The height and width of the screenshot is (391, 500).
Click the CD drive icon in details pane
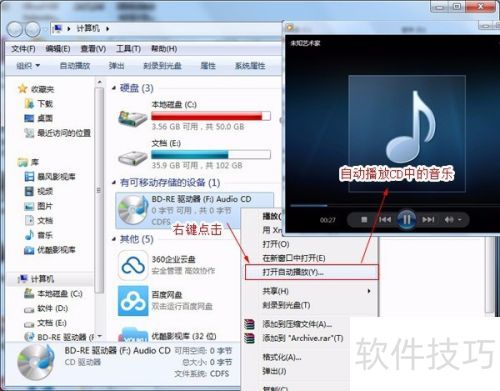tap(36, 362)
